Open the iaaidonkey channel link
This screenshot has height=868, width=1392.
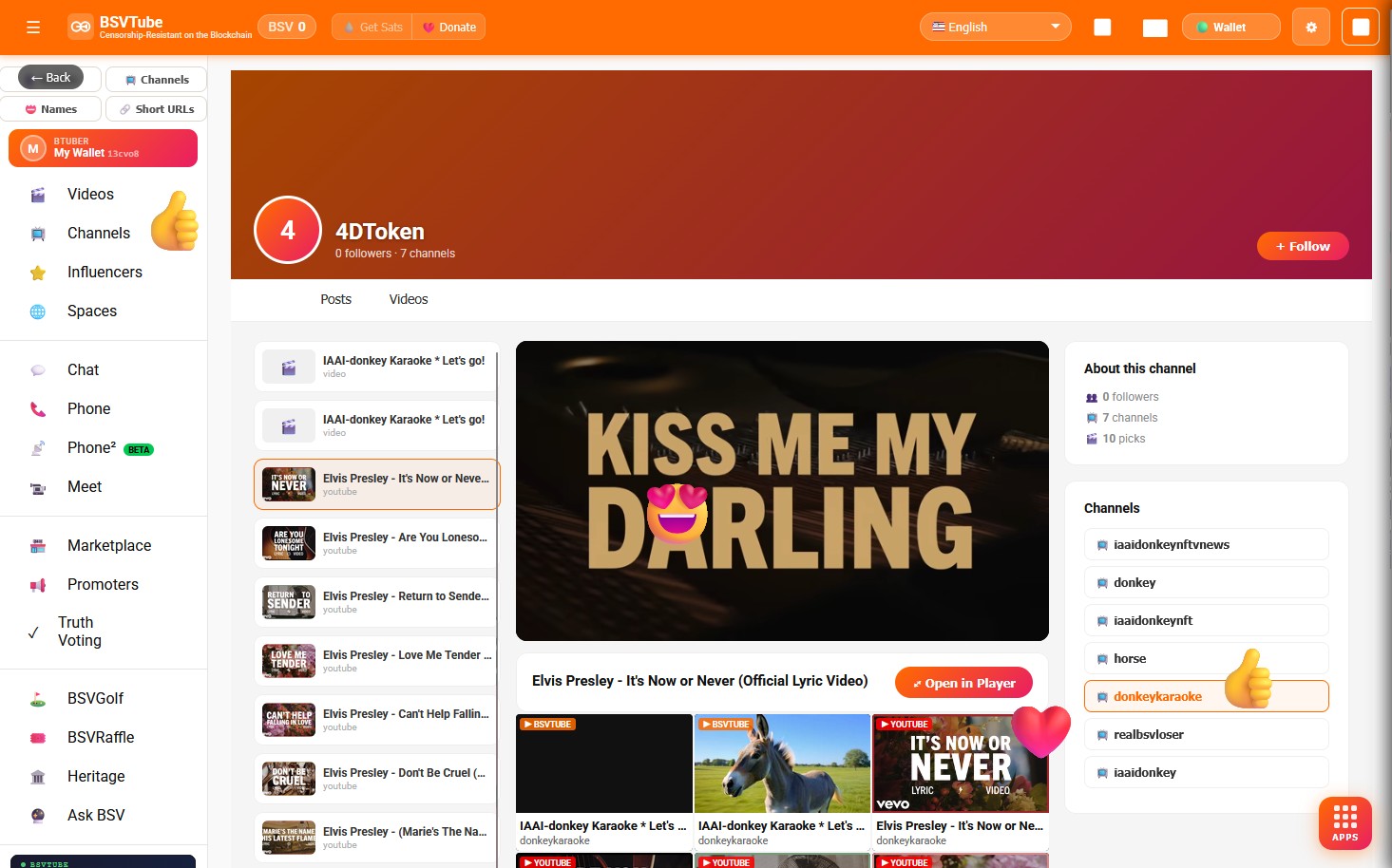(x=1206, y=773)
